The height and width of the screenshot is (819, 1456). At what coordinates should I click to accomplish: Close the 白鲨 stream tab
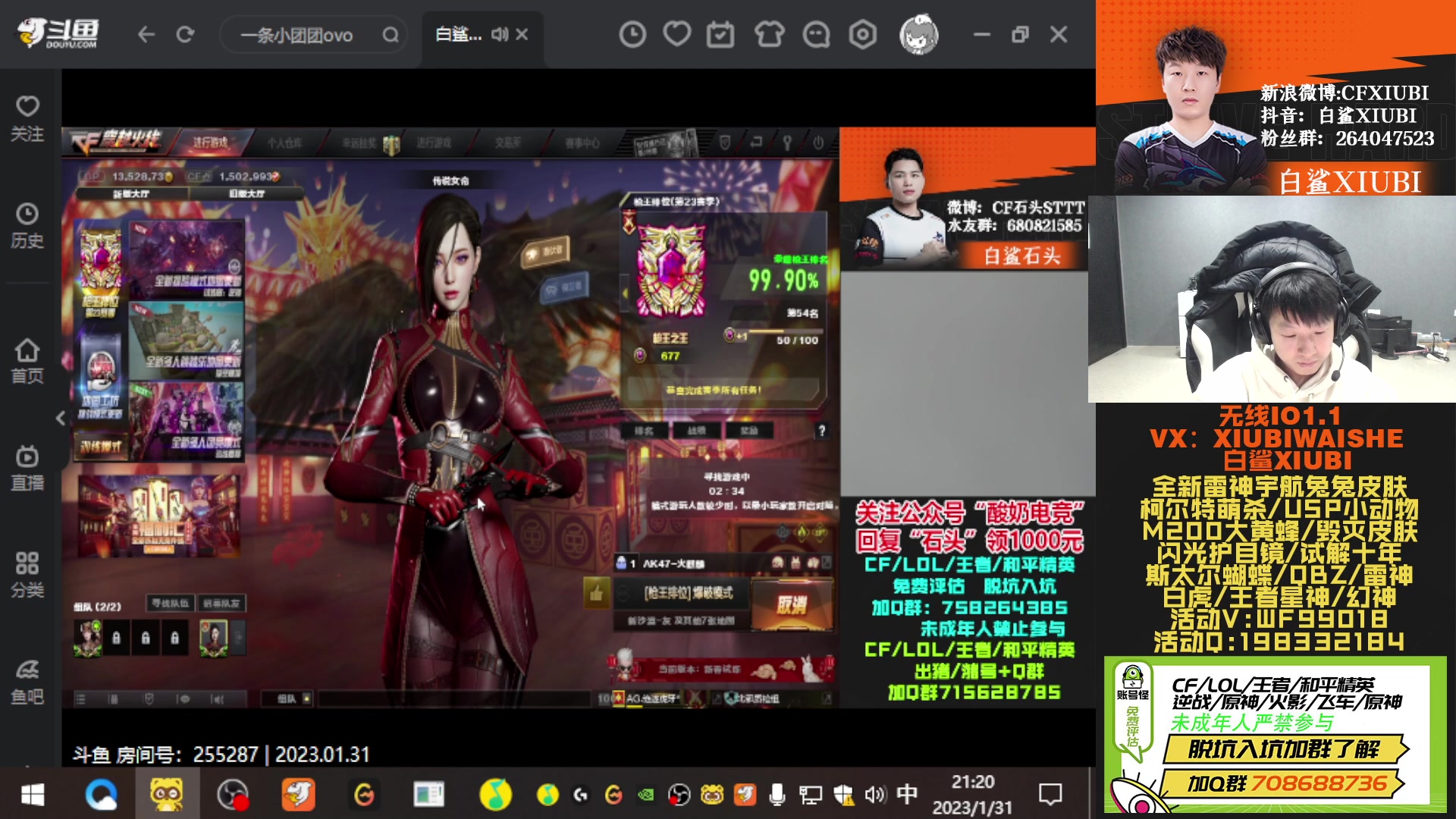(x=522, y=34)
